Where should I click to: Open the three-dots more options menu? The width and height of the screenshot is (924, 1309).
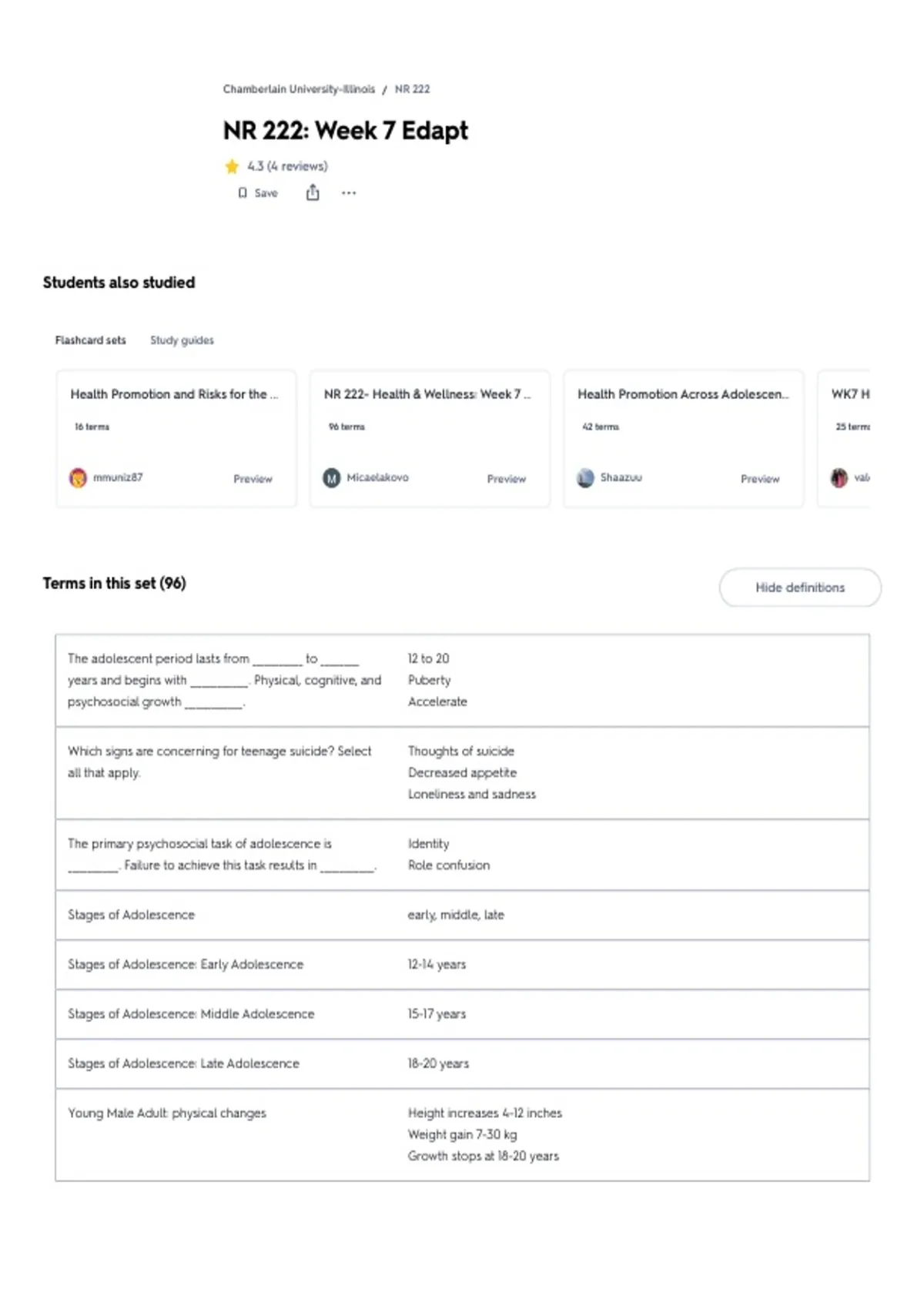click(x=349, y=193)
